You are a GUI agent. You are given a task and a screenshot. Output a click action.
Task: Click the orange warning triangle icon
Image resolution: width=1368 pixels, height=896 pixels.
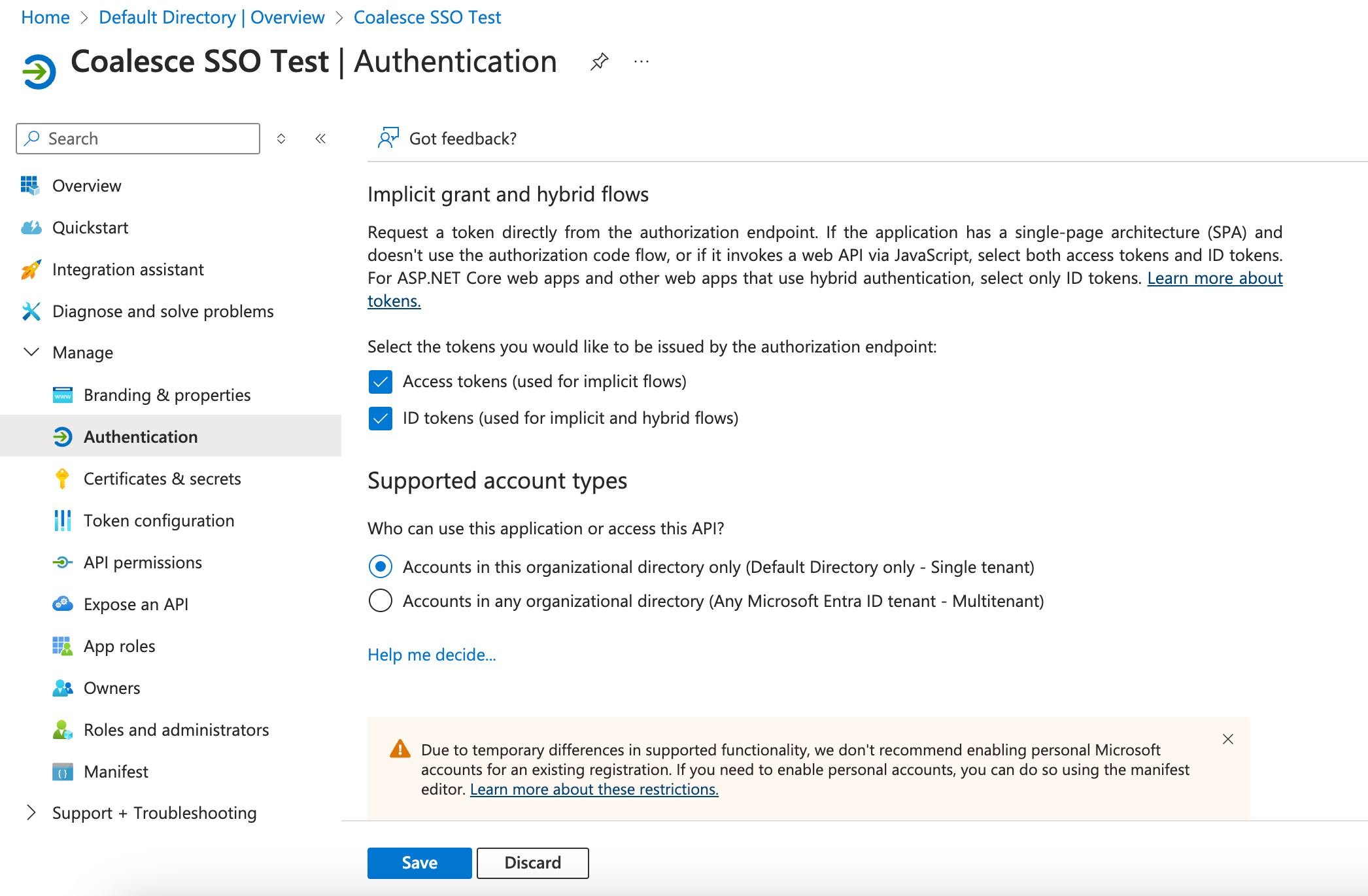400,749
